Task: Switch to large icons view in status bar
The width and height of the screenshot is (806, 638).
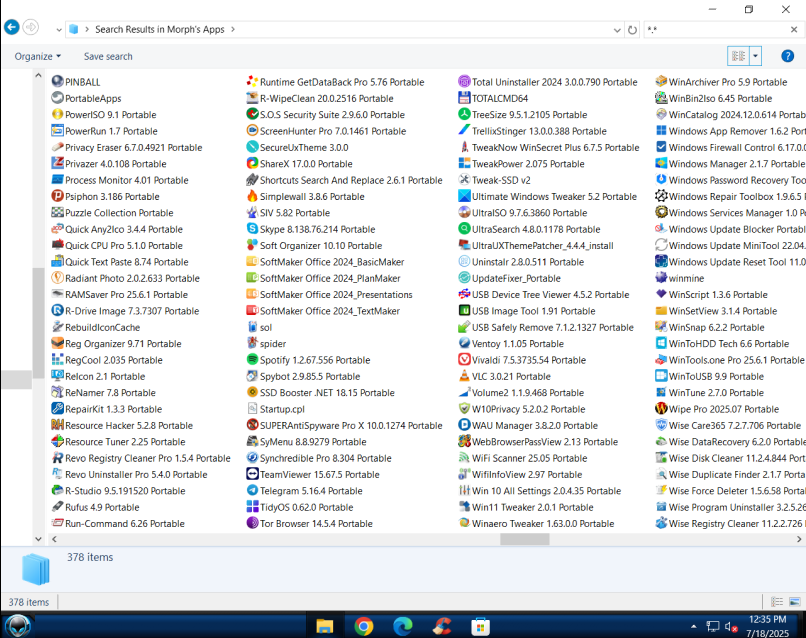Action: point(794,601)
